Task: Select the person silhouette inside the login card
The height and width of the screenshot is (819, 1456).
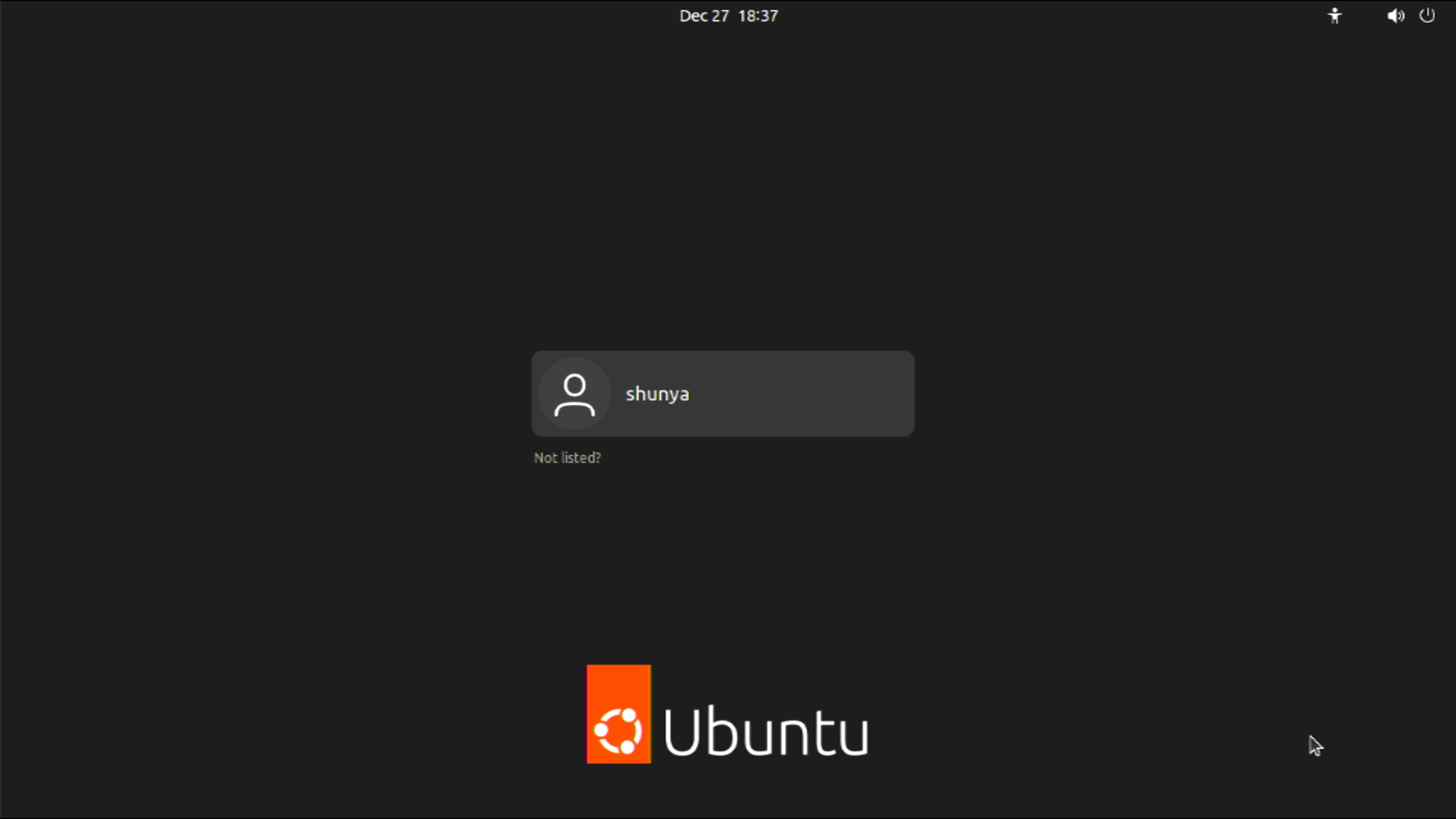Action: click(x=574, y=393)
